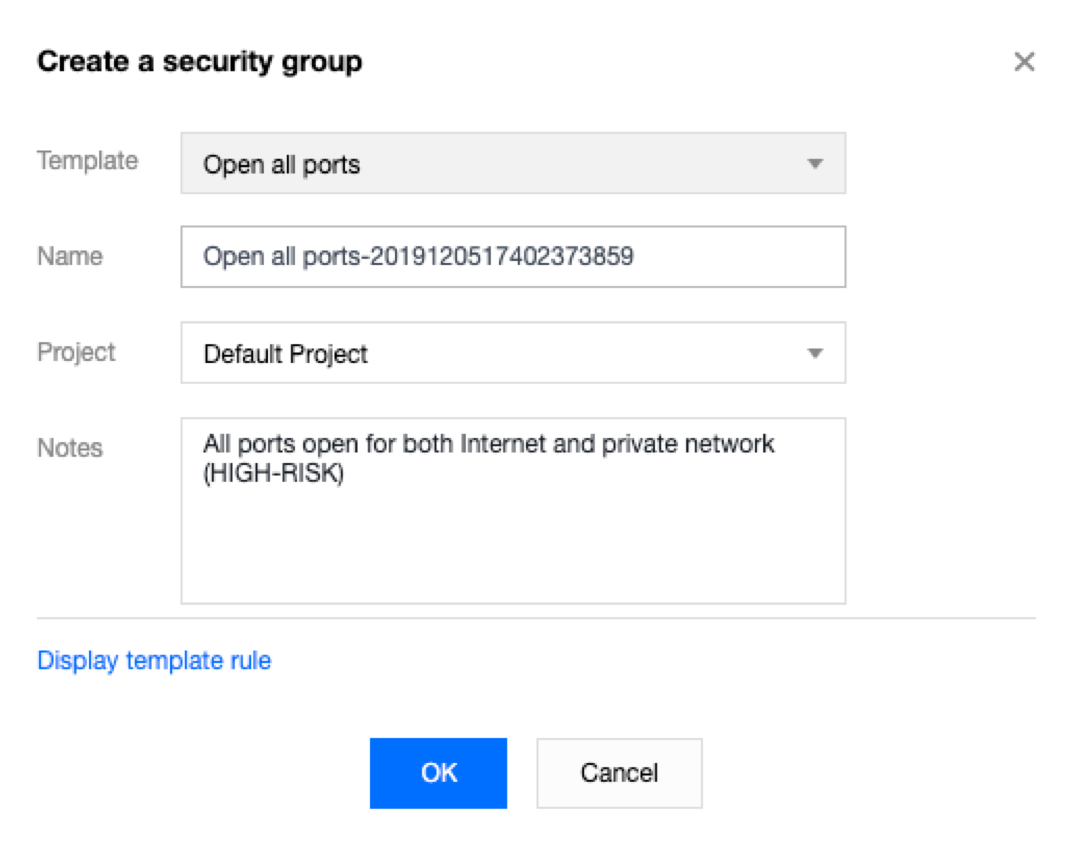Click the Name field label

pyautogui.click(x=70, y=256)
